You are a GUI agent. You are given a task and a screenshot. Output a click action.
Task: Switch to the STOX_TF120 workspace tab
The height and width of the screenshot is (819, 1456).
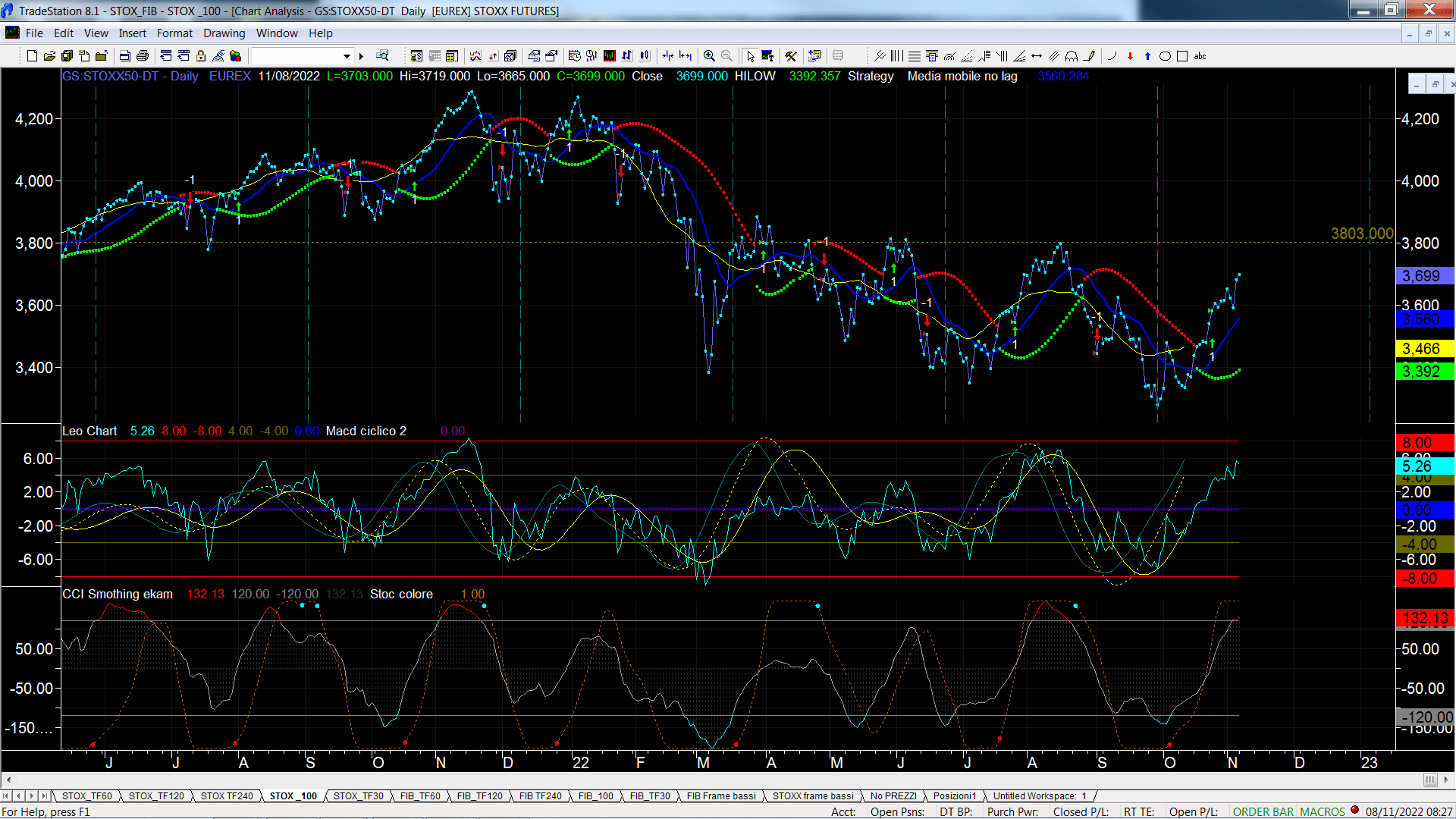pos(156,795)
